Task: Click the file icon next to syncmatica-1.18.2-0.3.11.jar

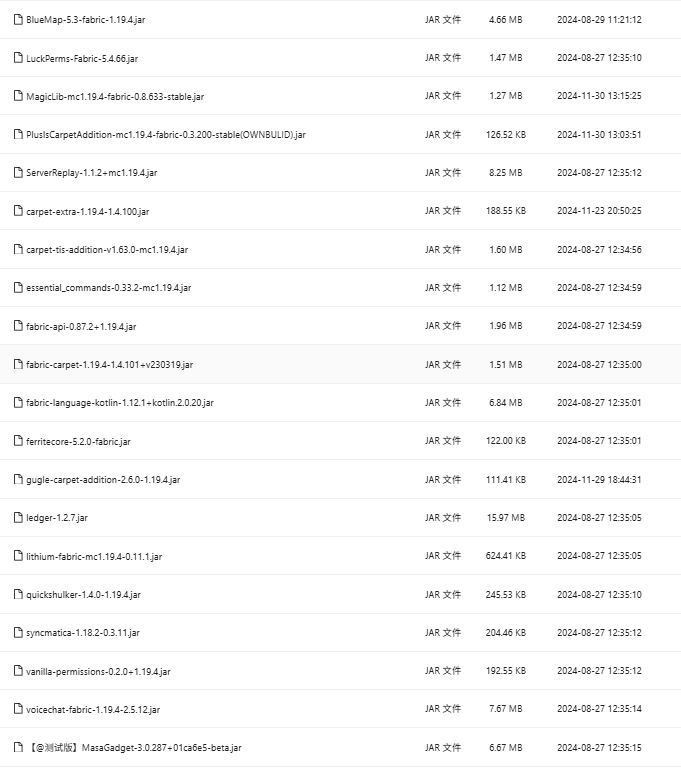Action: pos(18,632)
